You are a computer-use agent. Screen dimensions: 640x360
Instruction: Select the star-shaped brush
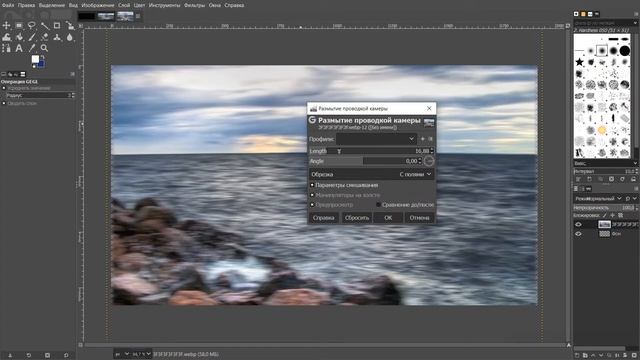tap(580, 62)
